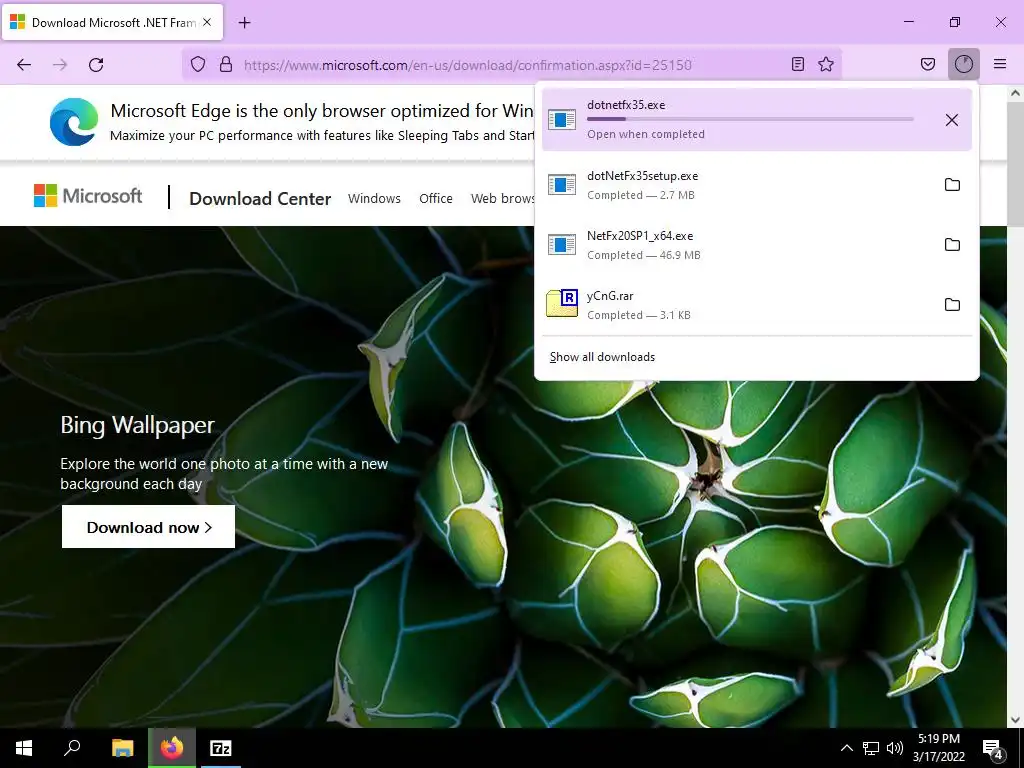This screenshot has height=768, width=1024.
Task: Open folder containing yCnG.rar
Action: 952,305
